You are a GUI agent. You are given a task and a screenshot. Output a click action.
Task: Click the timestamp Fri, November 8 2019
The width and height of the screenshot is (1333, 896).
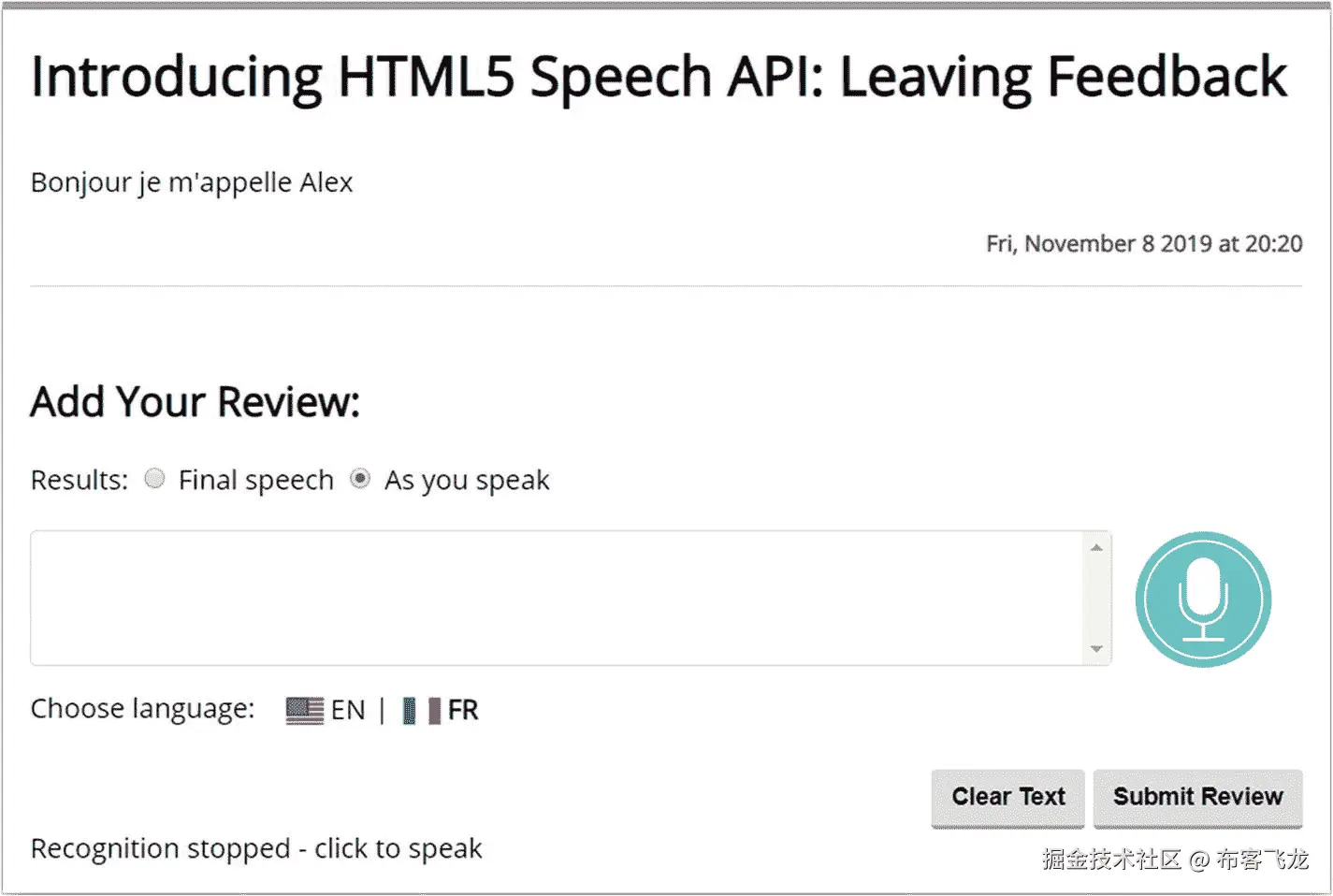[1142, 243]
